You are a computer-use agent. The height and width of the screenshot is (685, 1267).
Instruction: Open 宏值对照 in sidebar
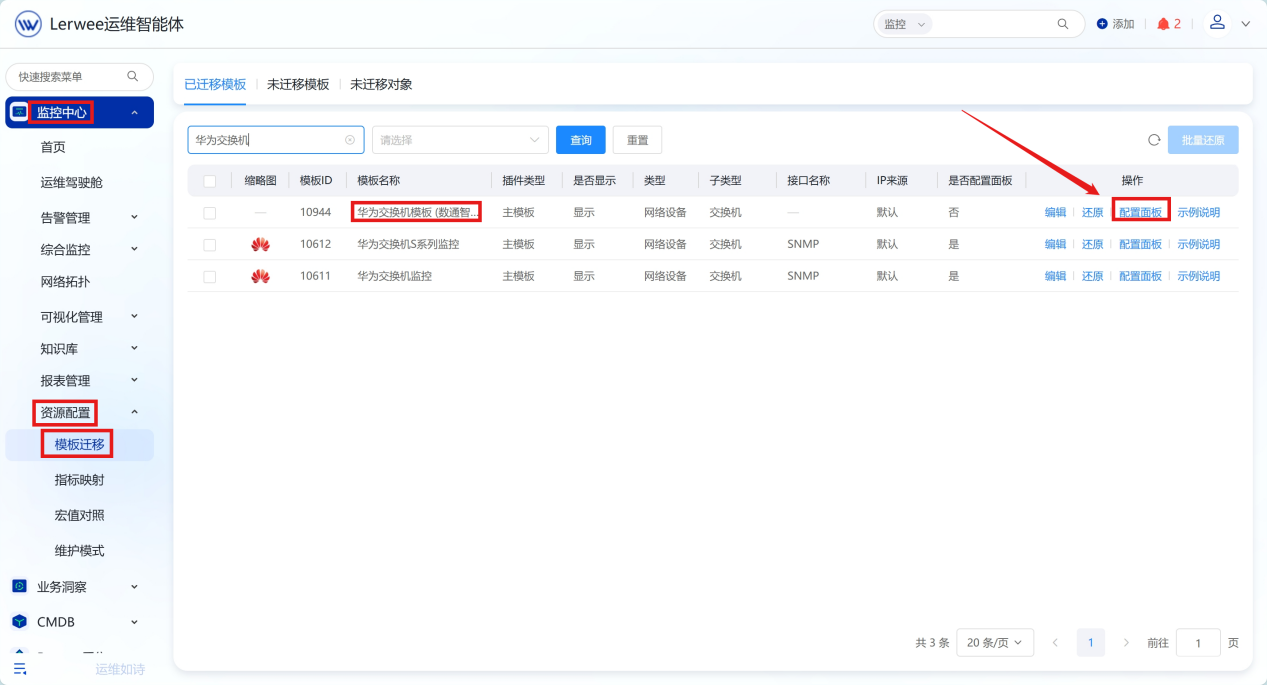click(x=79, y=515)
